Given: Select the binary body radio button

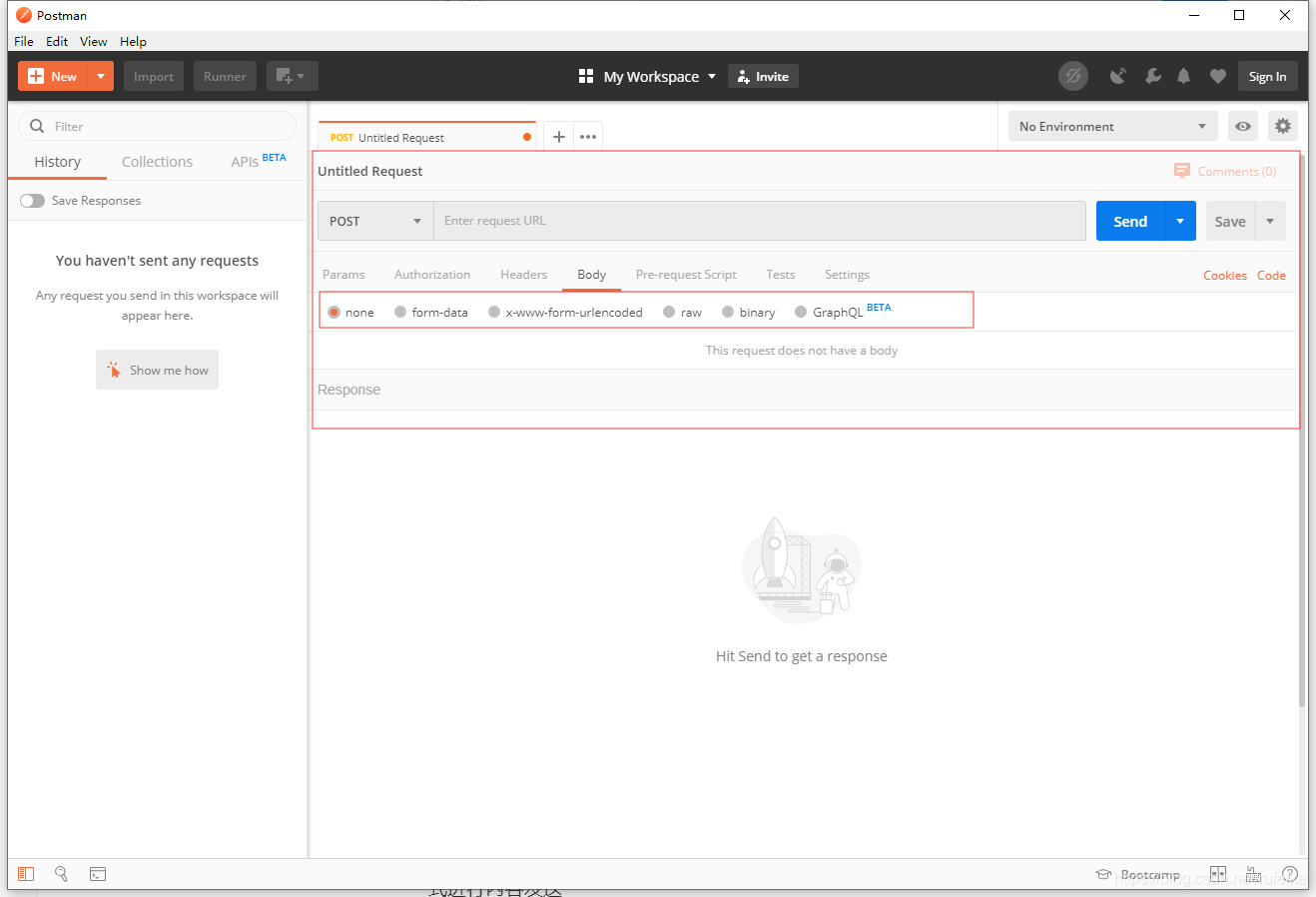Looking at the screenshot, I should coord(728,312).
